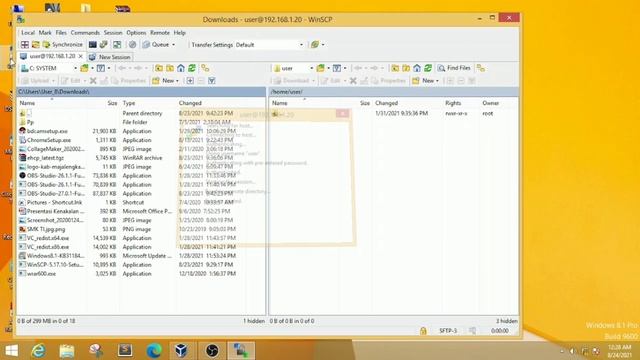Select the SMK TI.jpg.png image
The image size is (640, 360).
(x=46, y=229)
